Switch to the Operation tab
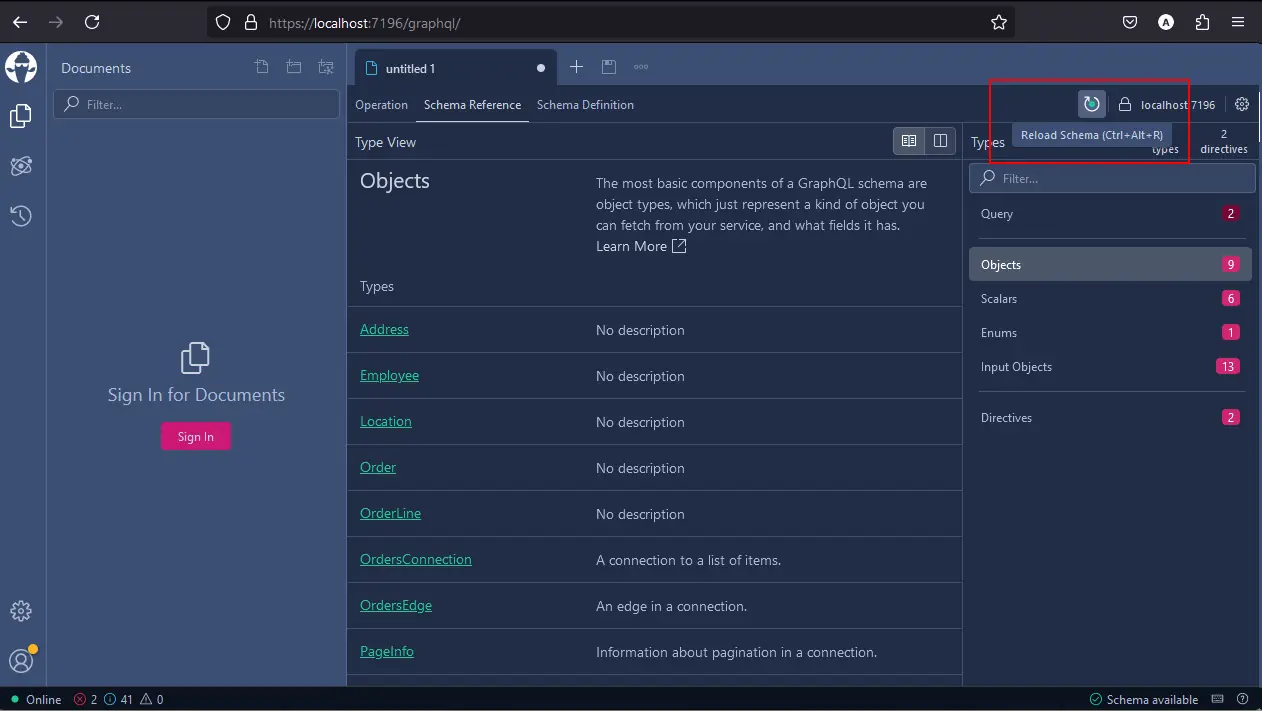The width and height of the screenshot is (1262, 711). click(382, 104)
